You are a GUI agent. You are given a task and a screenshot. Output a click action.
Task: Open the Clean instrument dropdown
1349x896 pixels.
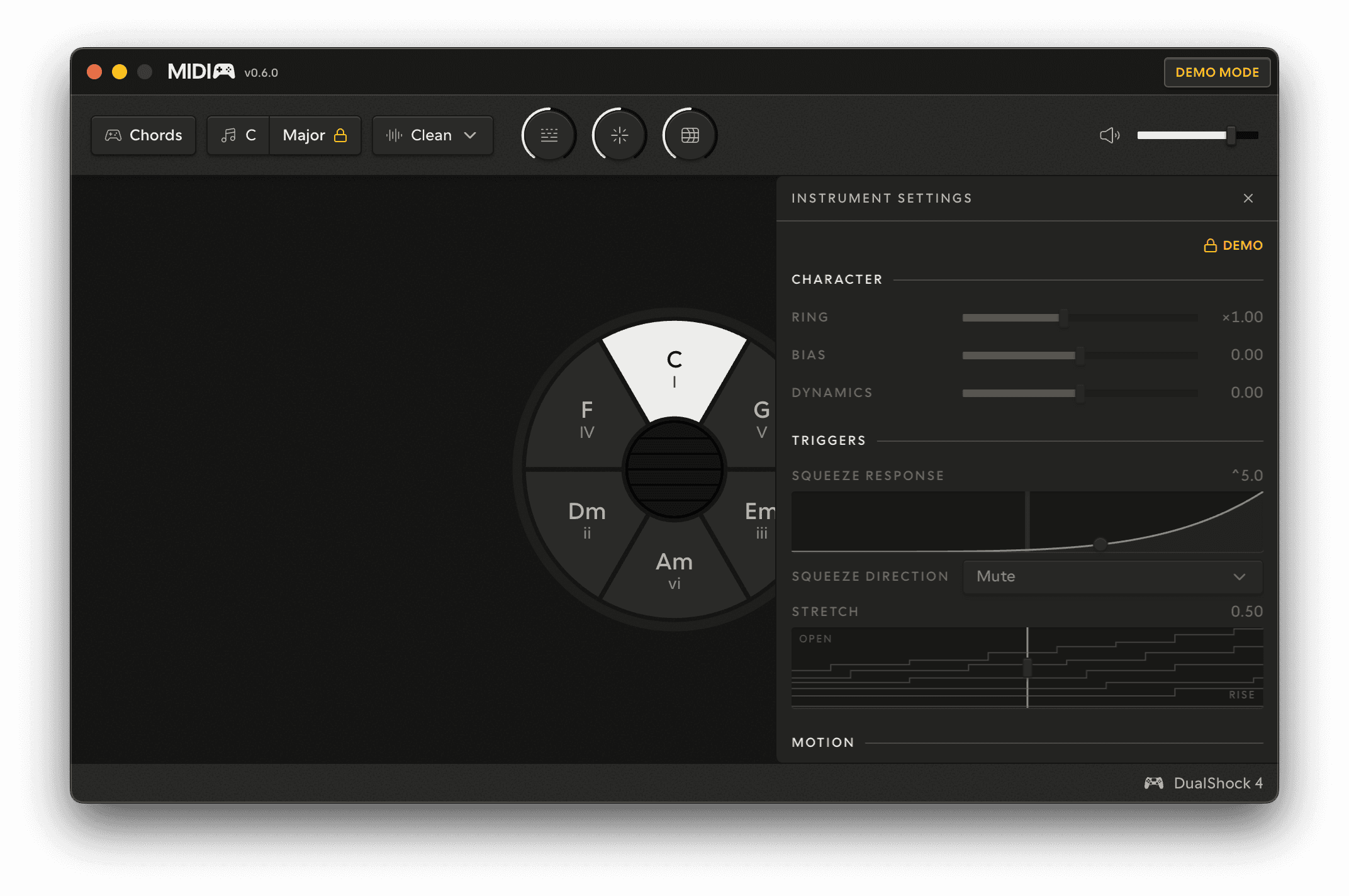(432, 135)
